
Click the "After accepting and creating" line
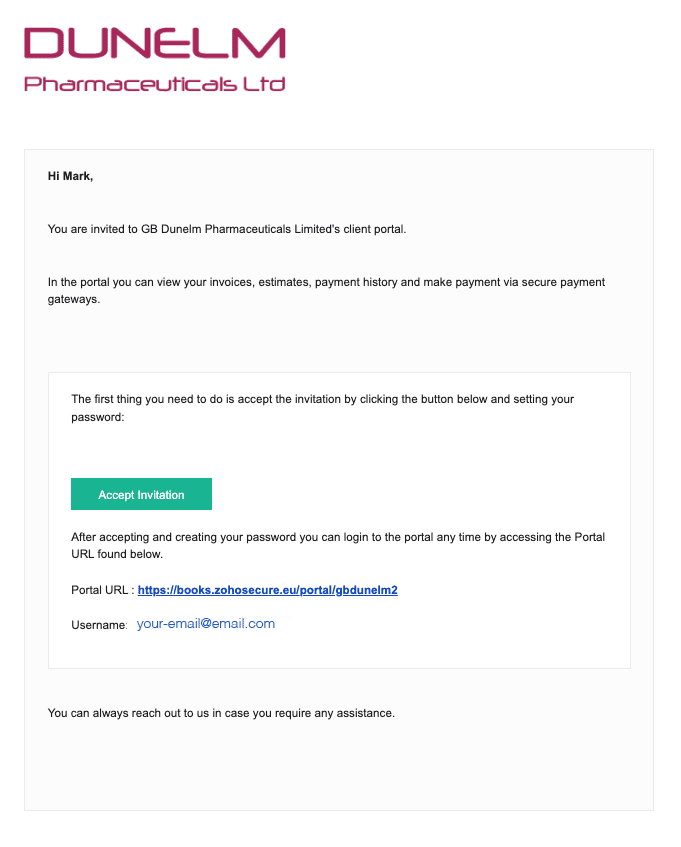pos(337,537)
